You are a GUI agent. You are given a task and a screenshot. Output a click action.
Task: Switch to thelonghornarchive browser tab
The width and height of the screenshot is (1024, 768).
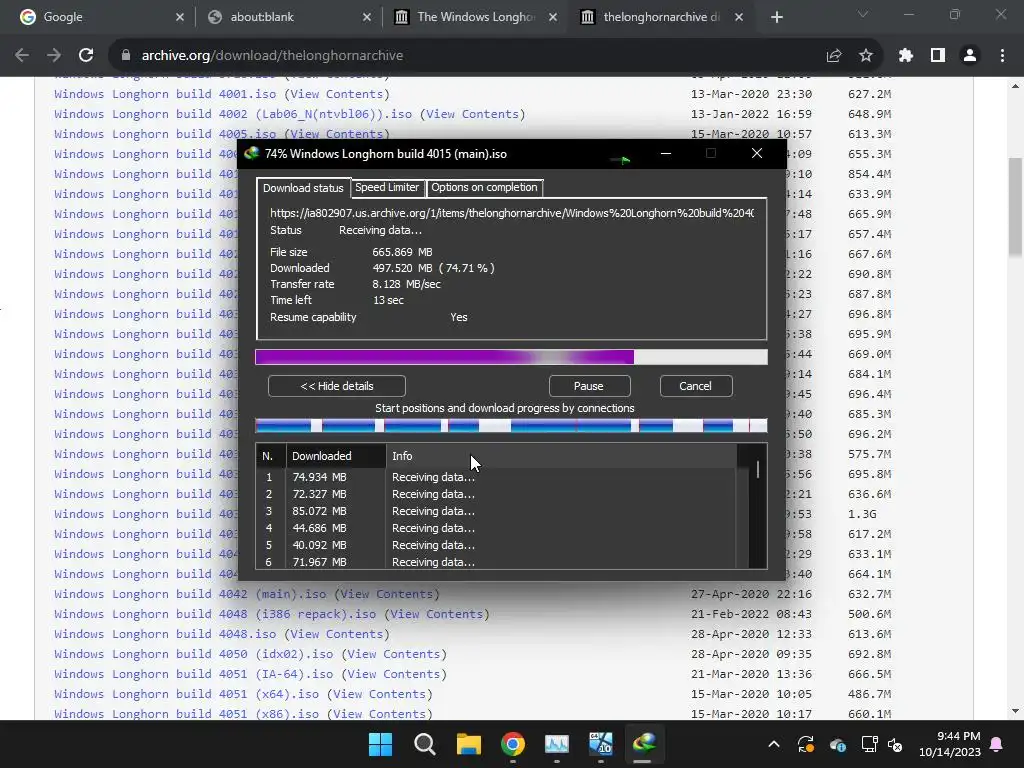pos(660,17)
